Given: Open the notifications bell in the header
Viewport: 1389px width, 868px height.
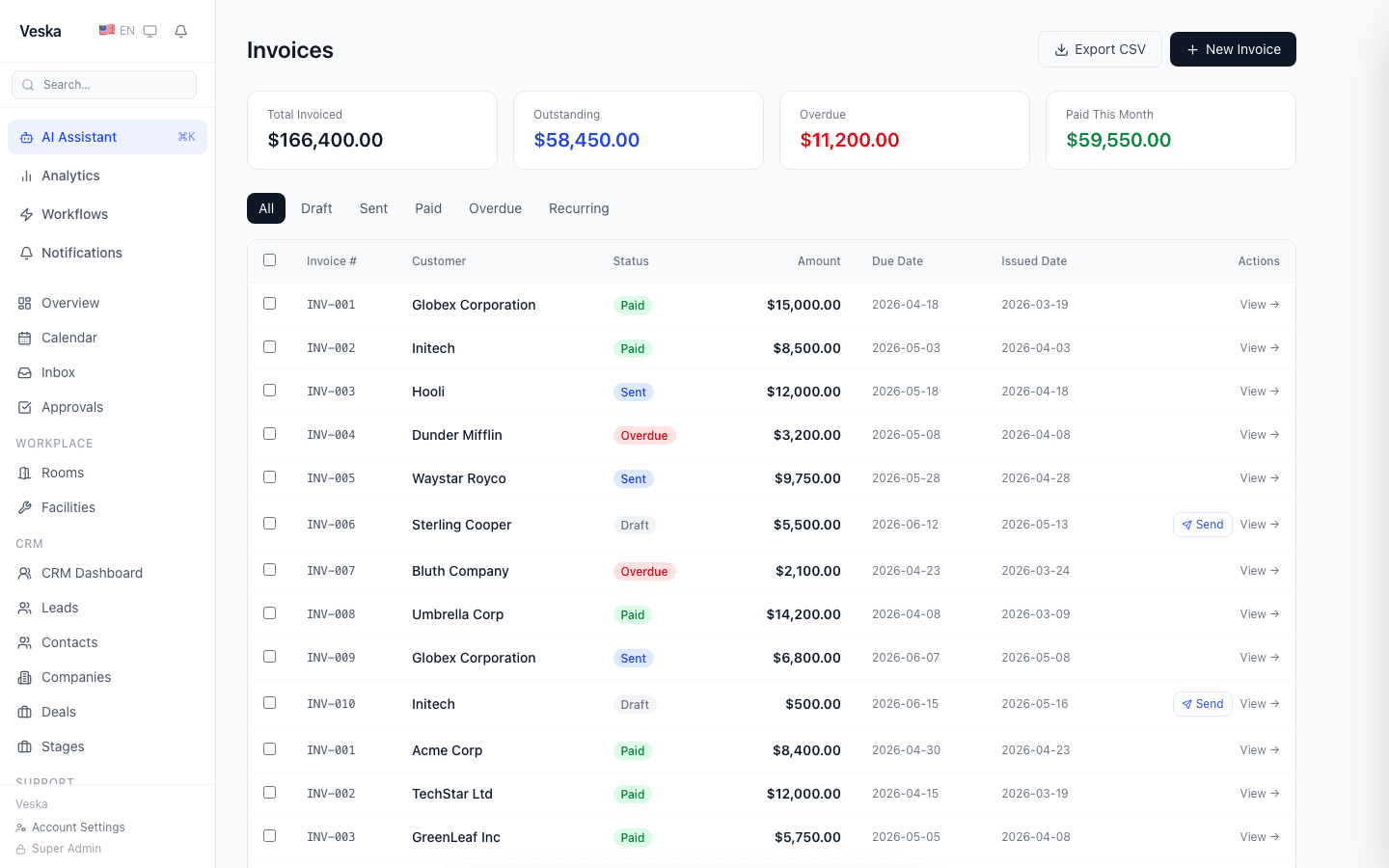Looking at the screenshot, I should click(x=180, y=31).
